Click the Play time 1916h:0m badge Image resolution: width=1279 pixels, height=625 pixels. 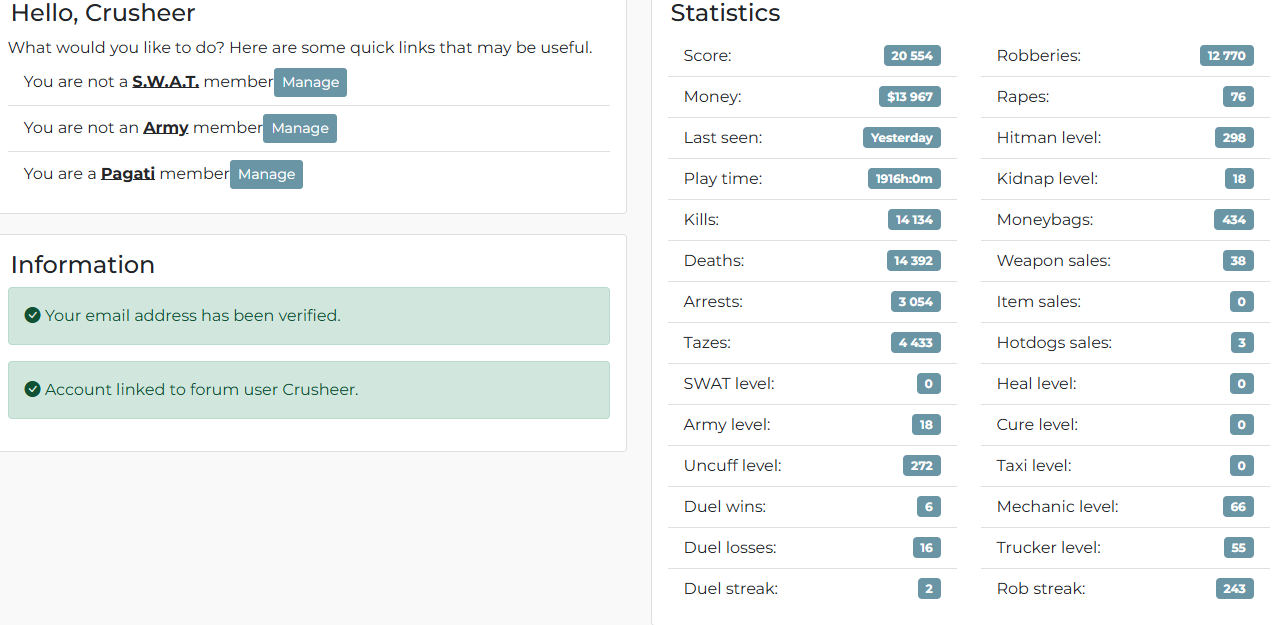click(x=904, y=179)
